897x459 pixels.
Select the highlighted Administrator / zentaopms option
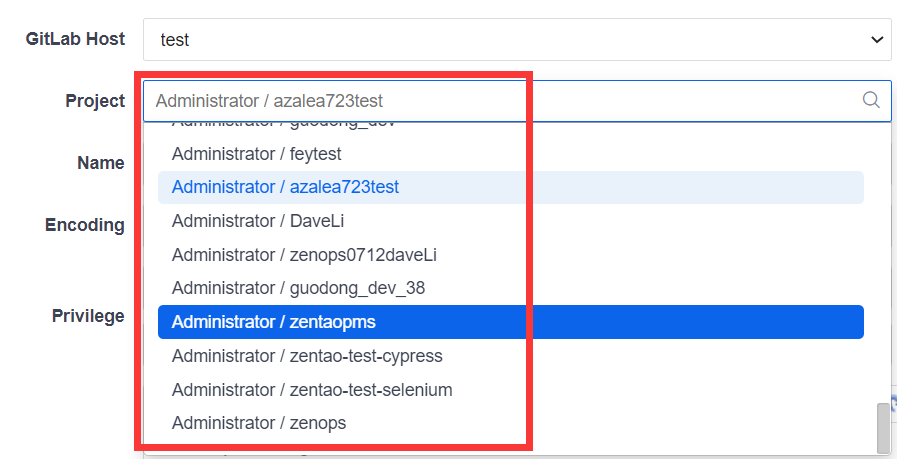(x=274, y=322)
